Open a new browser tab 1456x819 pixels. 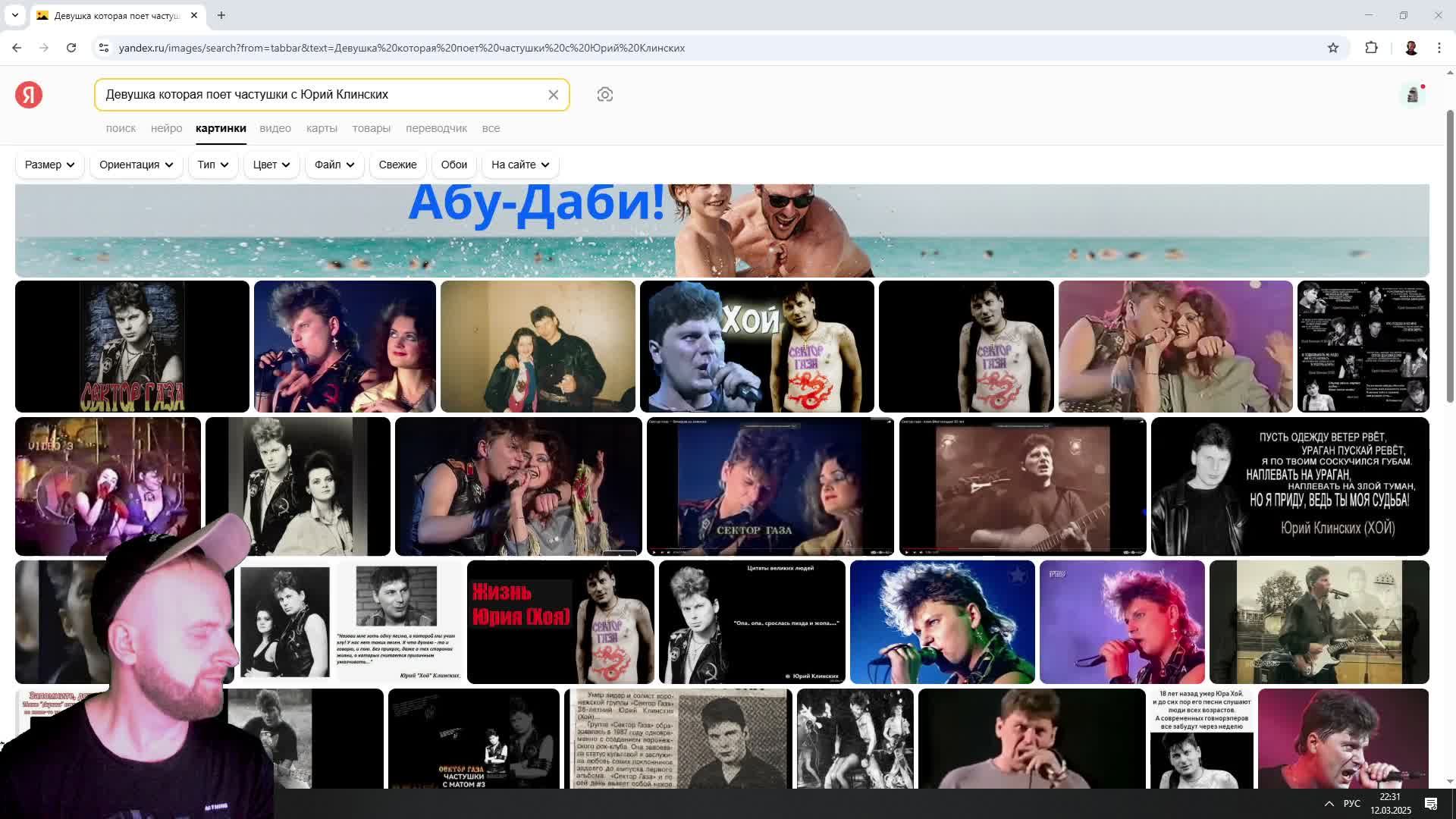[x=221, y=15]
